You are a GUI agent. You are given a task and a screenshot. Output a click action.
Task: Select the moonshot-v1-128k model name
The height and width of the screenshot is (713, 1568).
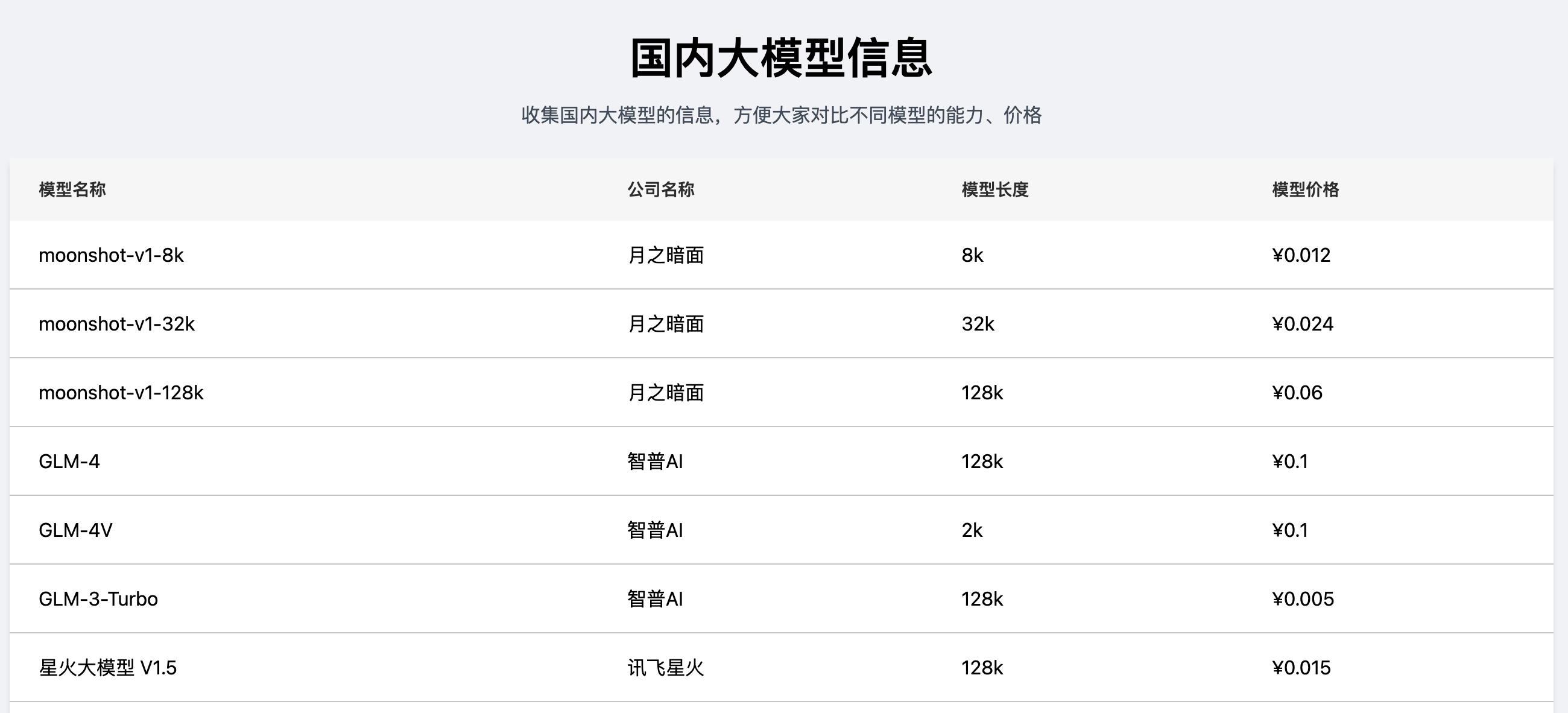[121, 393]
